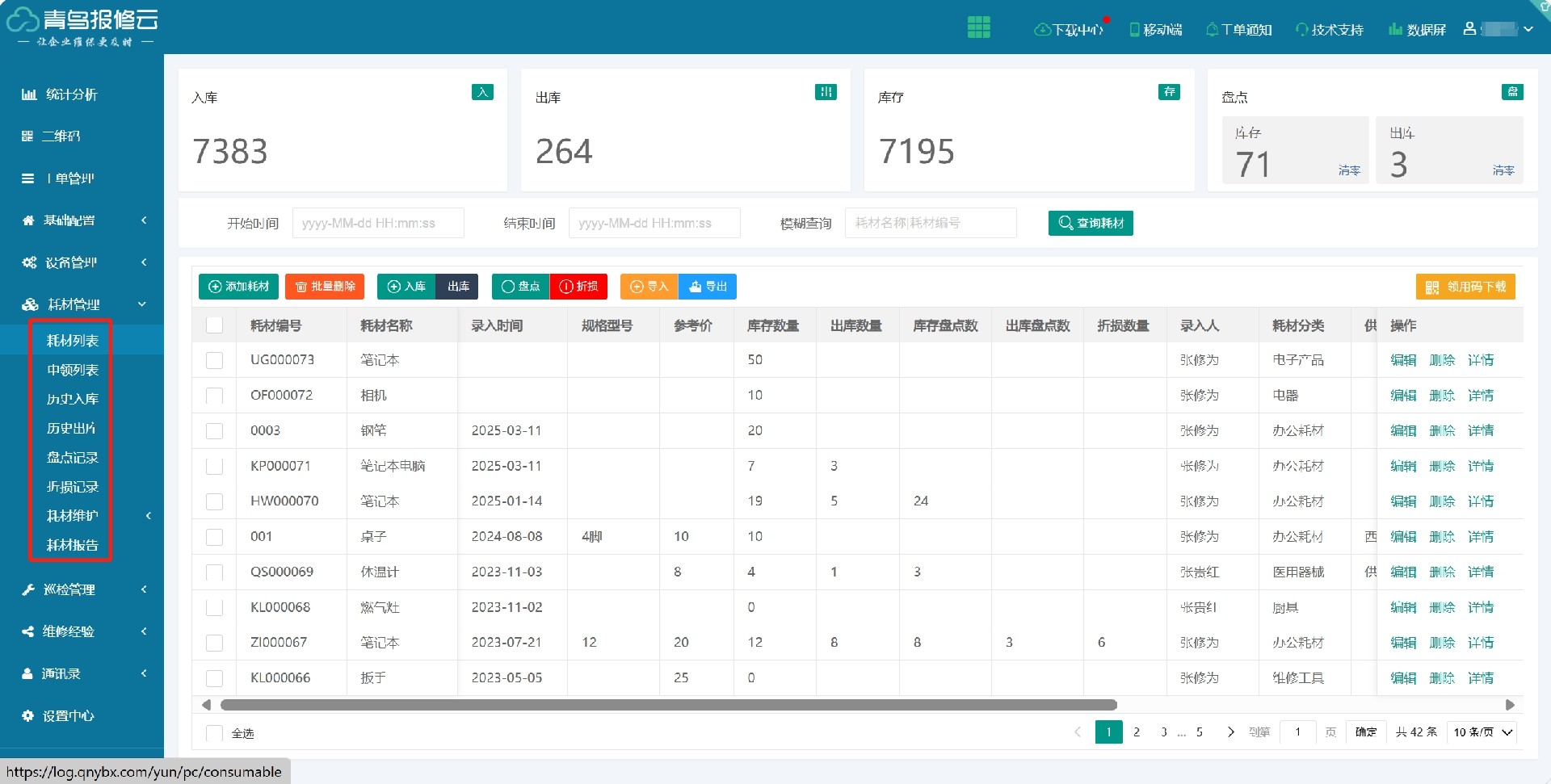Click the horizontal table scrollbar
Viewport: 1551px width, 784px height.
tap(667, 705)
